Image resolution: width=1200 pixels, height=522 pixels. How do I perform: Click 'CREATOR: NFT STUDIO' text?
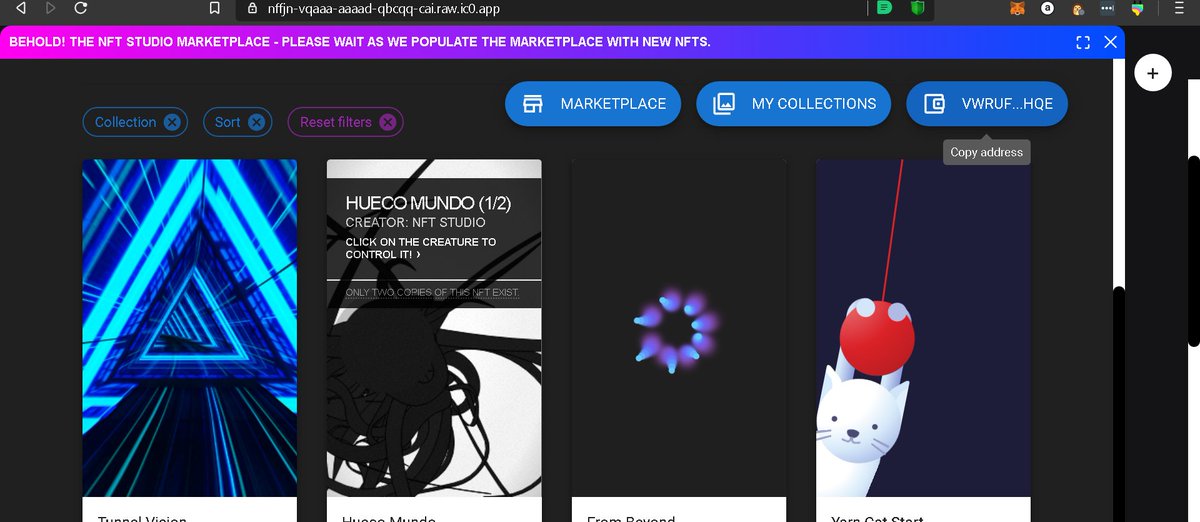415,222
